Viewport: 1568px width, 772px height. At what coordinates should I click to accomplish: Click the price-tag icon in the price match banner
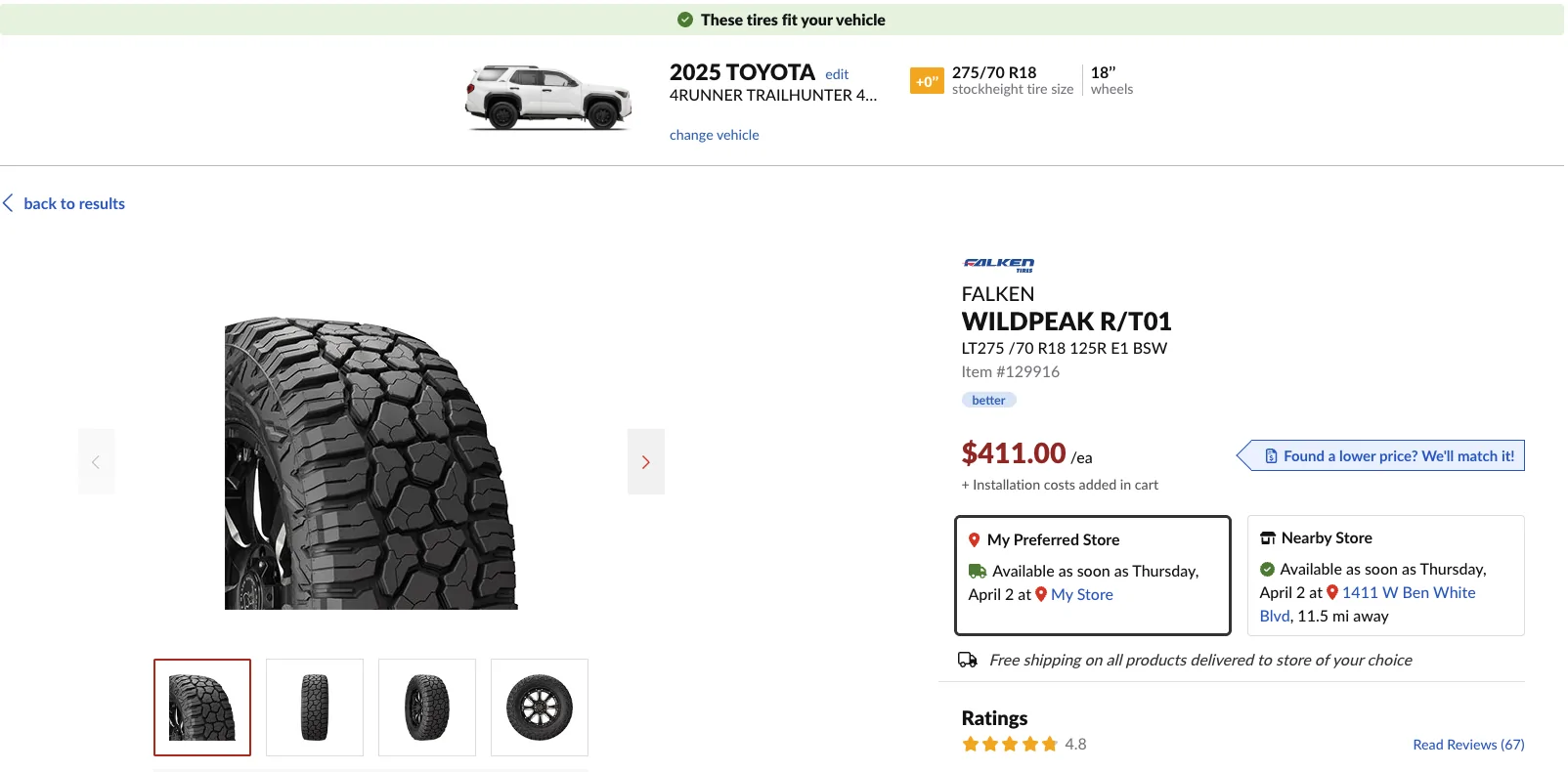pos(1270,455)
